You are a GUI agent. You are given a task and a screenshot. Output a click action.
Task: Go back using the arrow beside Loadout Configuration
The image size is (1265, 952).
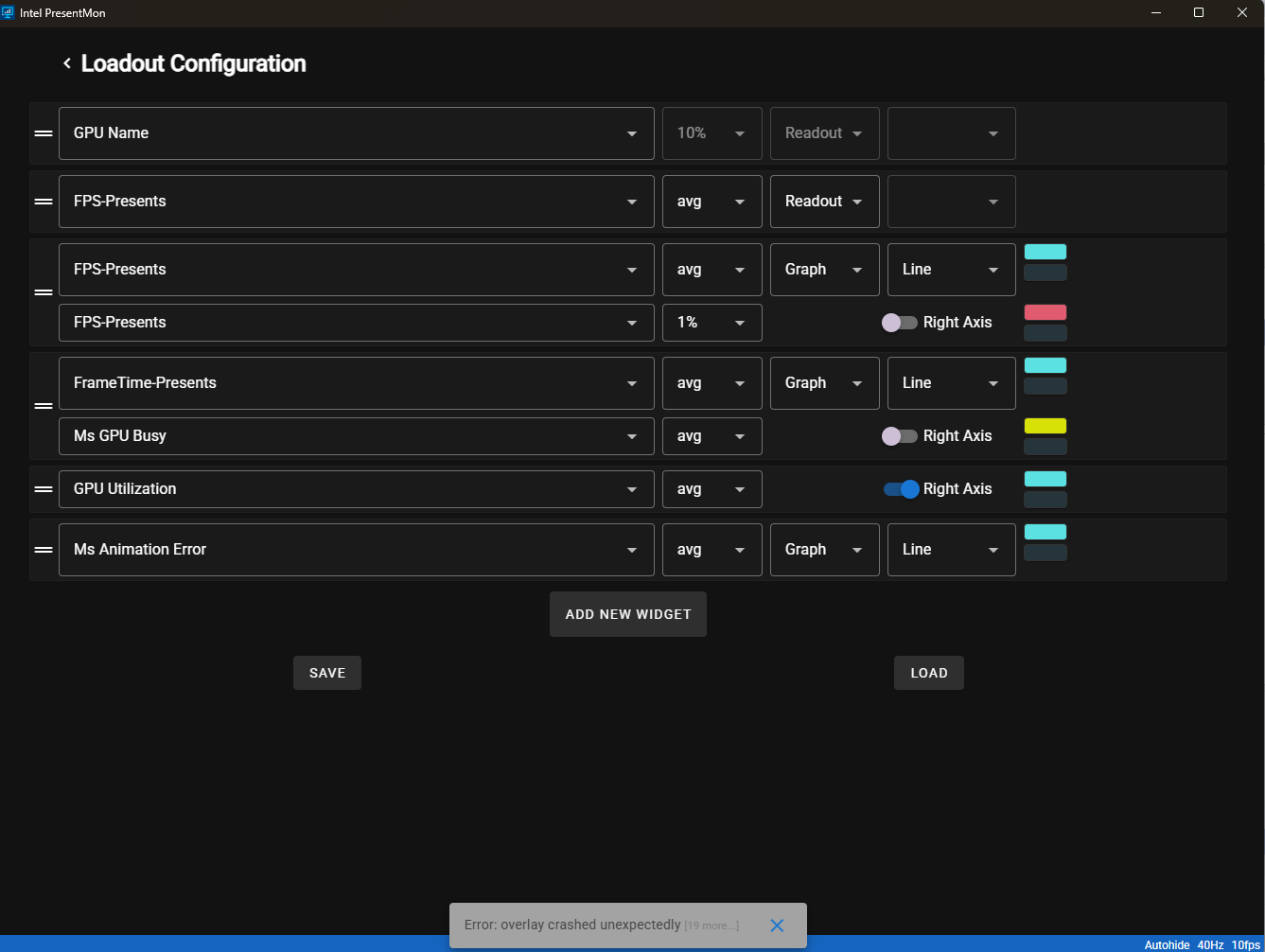point(67,63)
